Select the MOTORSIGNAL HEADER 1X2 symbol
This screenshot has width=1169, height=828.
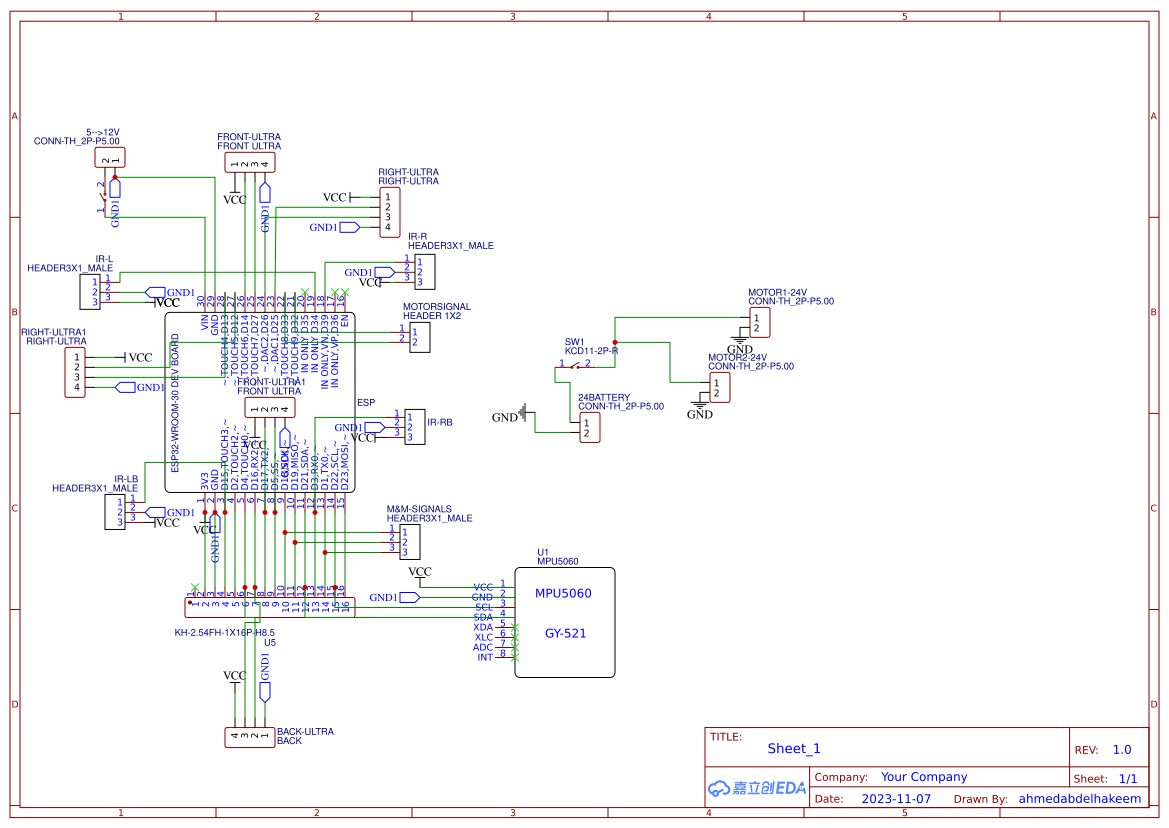pos(420,336)
